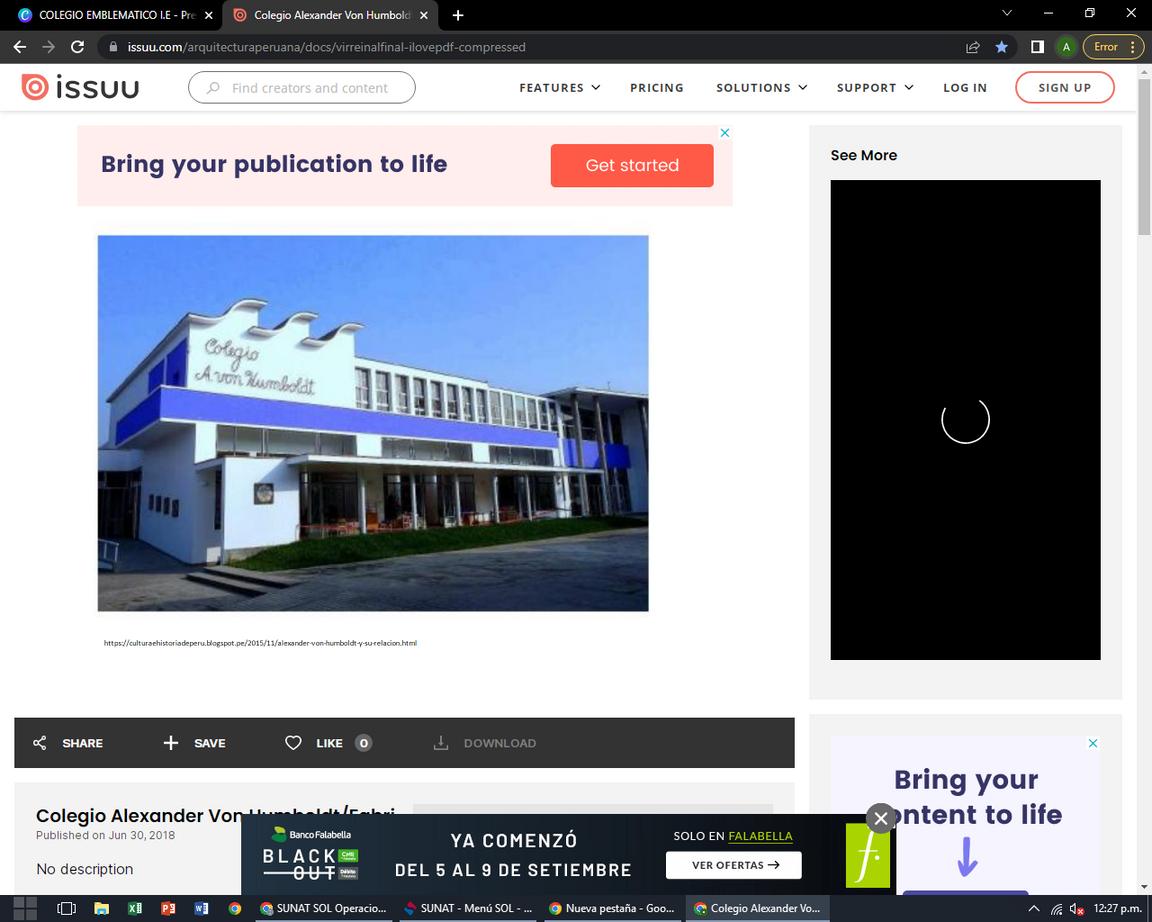Switch to Colegio Alexander Von Humboldt tab
The height and width of the screenshot is (922, 1152).
[x=330, y=15]
